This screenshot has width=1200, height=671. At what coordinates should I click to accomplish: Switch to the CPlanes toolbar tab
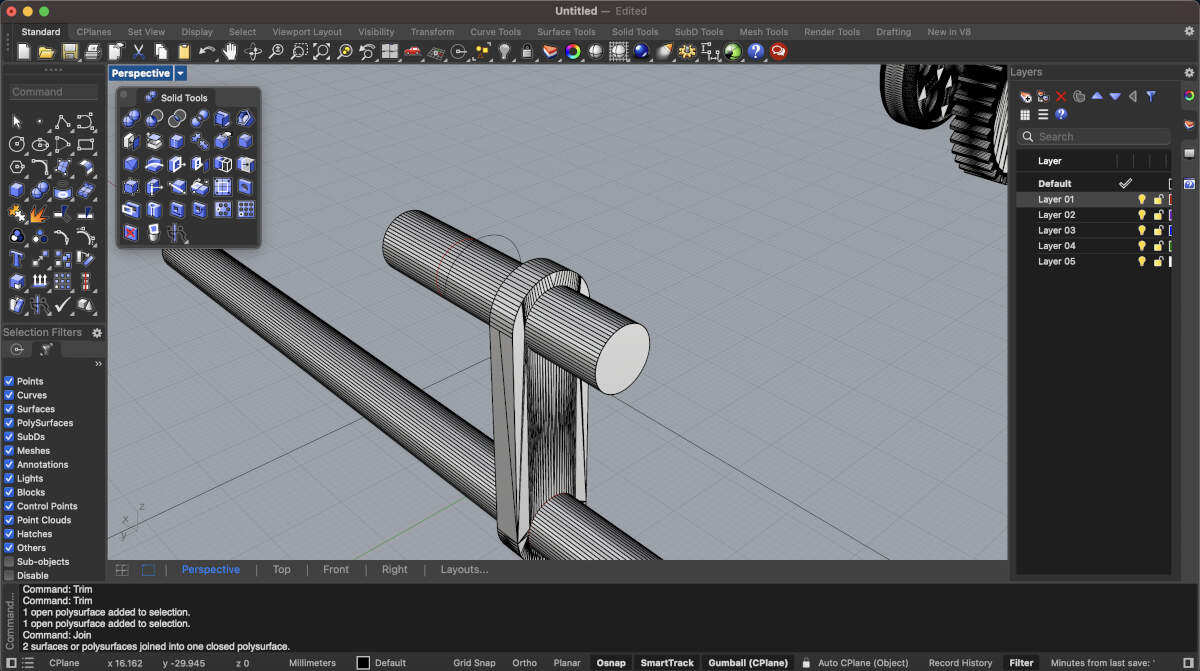[x=94, y=32]
